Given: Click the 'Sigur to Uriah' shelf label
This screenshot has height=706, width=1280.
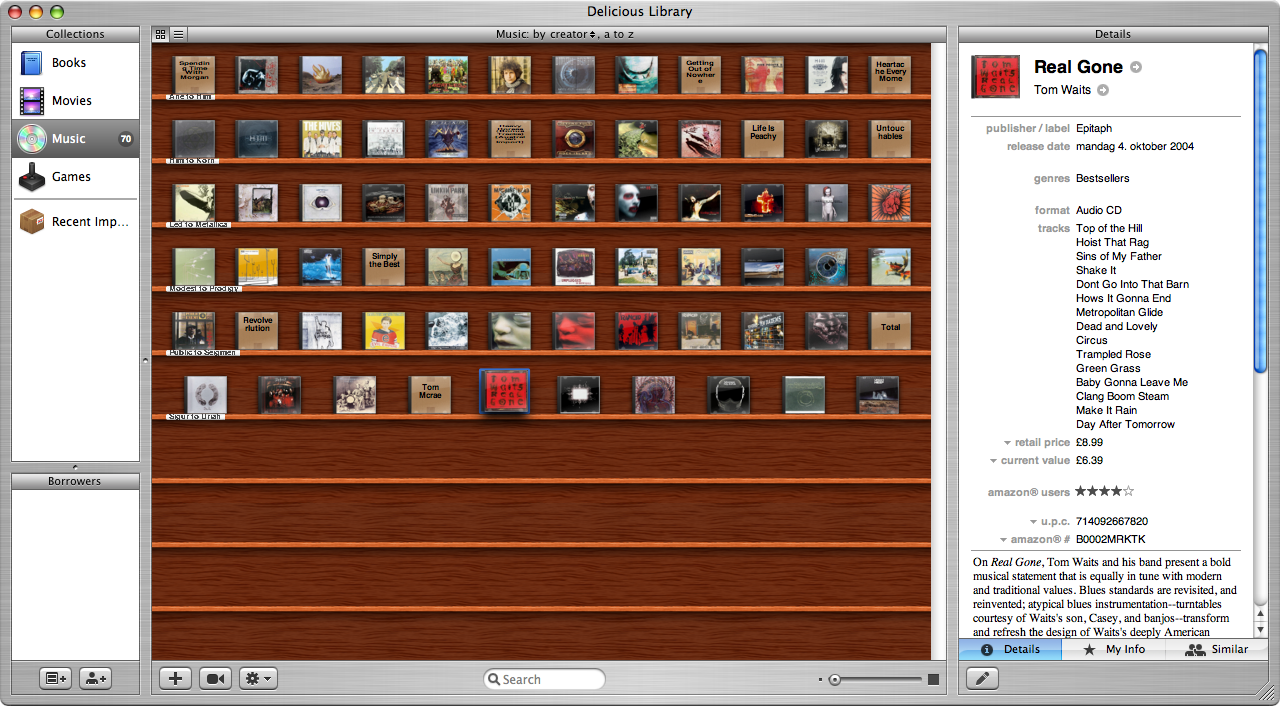Looking at the screenshot, I should click(x=195, y=416).
